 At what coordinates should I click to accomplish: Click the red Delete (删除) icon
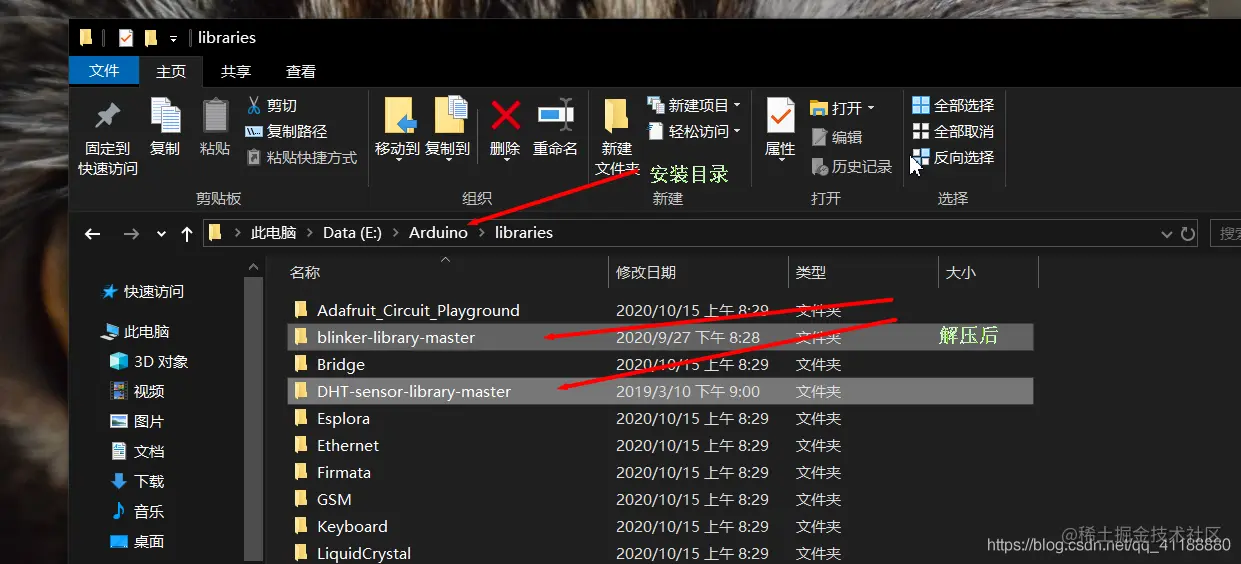(x=505, y=115)
